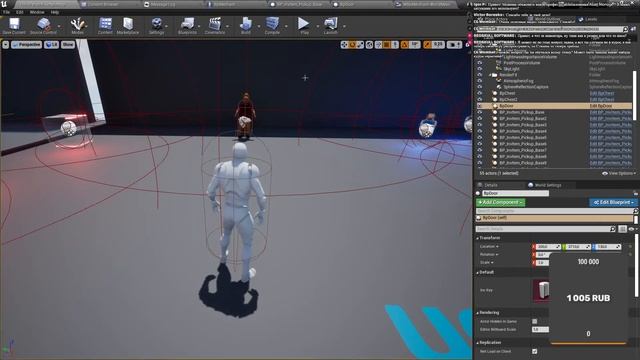This screenshot has width=640, height=360.
Task: Open the Window menu
Action: [37, 12]
